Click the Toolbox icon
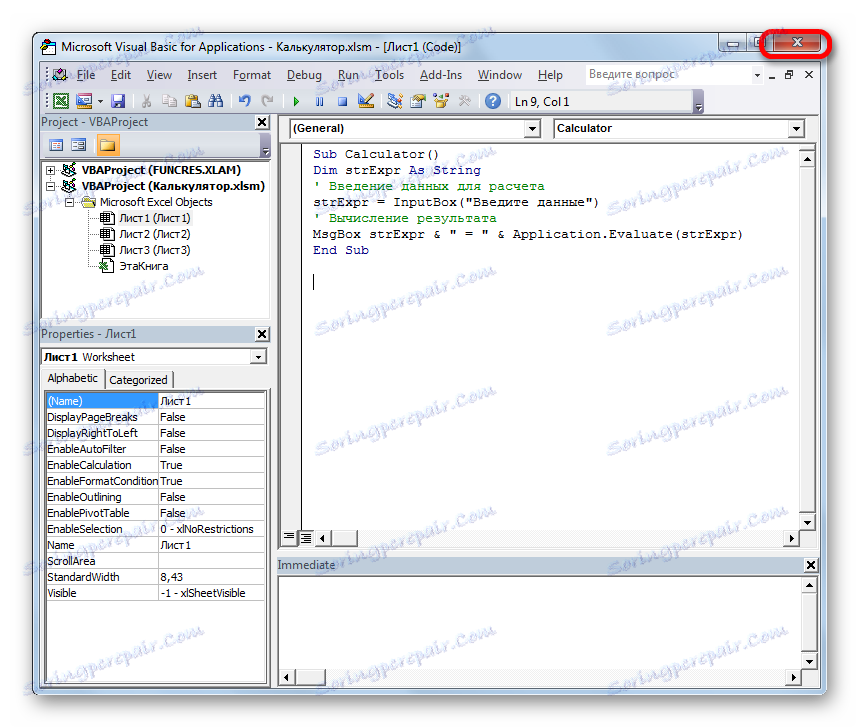The width and height of the screenshot is (860, 728). pos(464,101)
